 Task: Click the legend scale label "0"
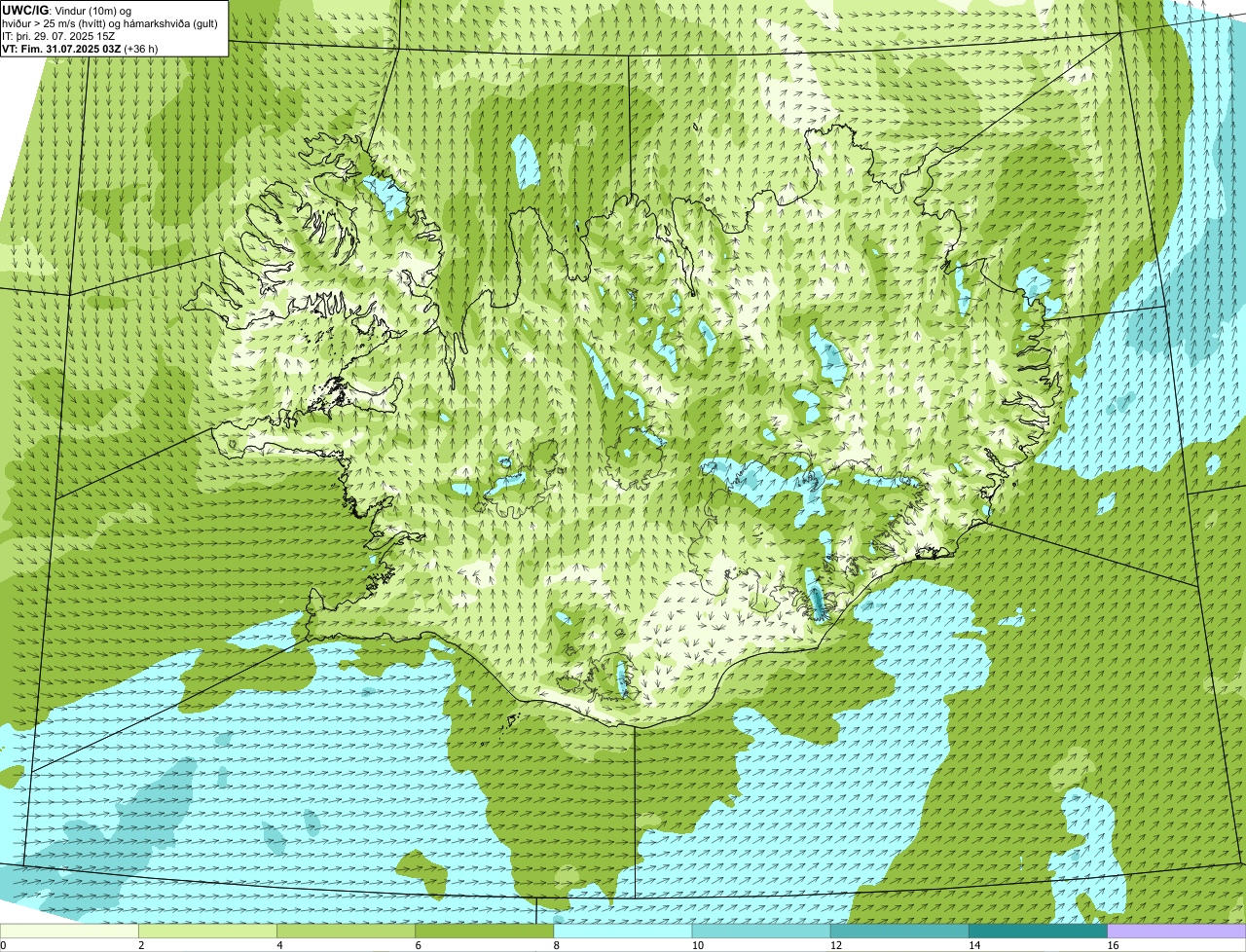pyautogui.click(x=4, y=945)
